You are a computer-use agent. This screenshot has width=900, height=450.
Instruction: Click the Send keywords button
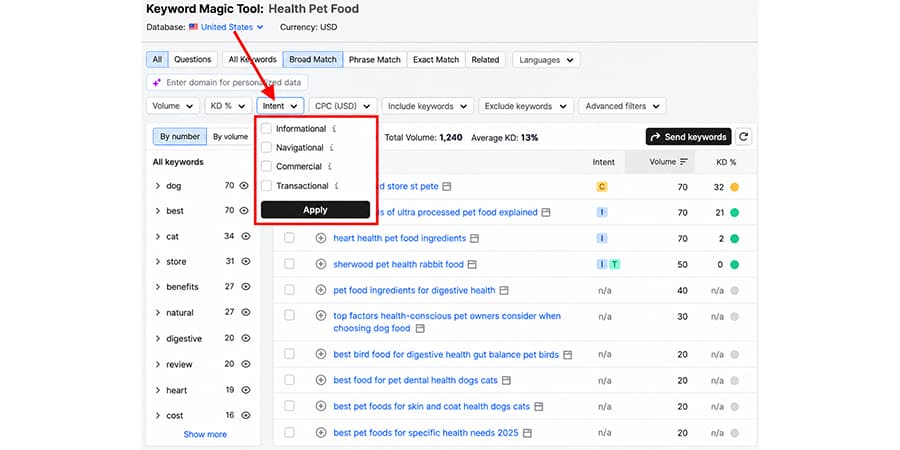pyautogui.click(x=688, y=137)
